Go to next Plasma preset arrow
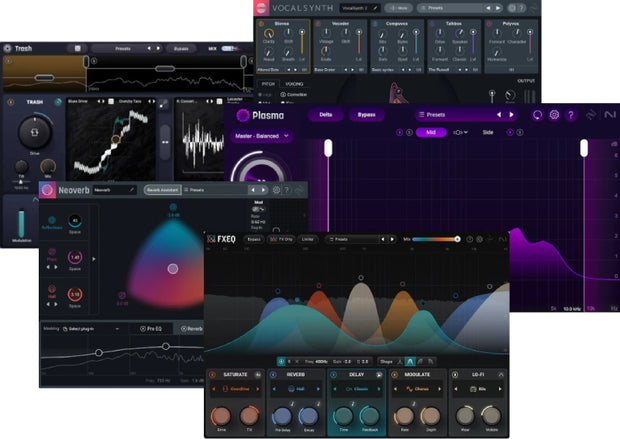This screenshot has height=439, width=620. (511, 115)
